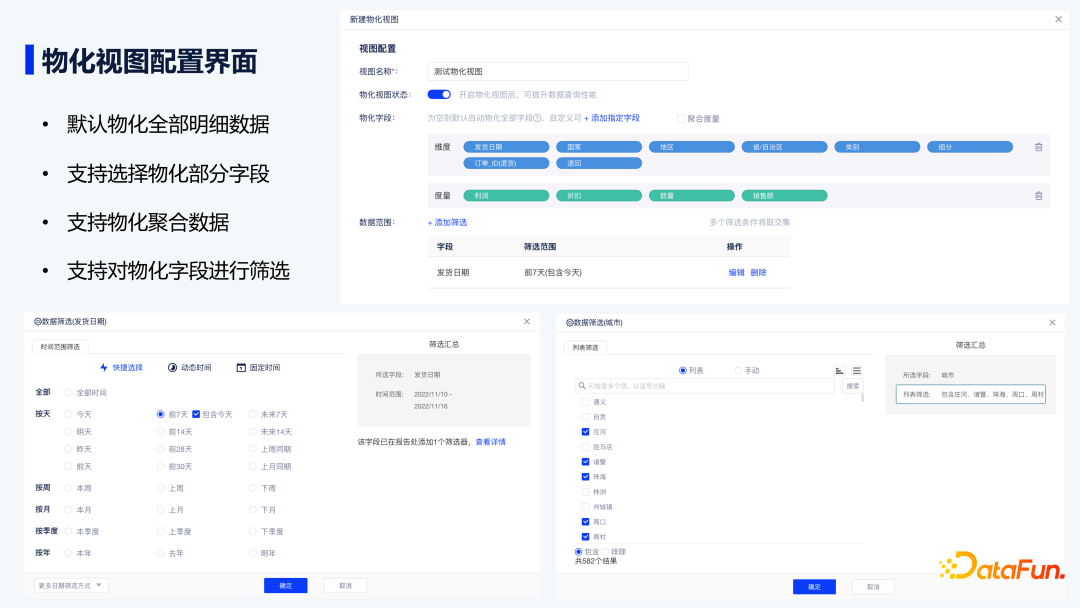This screenshot has width=1080, height=608.
Task: Confirm with 确定 in city filter dialog
Action: click(814, 587)
